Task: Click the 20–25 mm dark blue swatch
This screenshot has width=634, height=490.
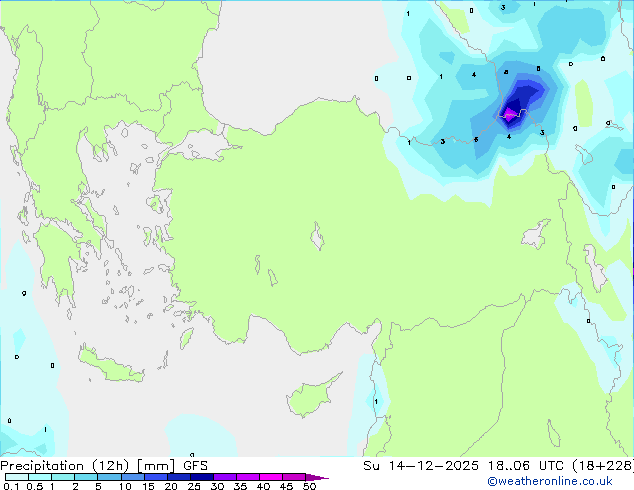Action: click(179, 477)
